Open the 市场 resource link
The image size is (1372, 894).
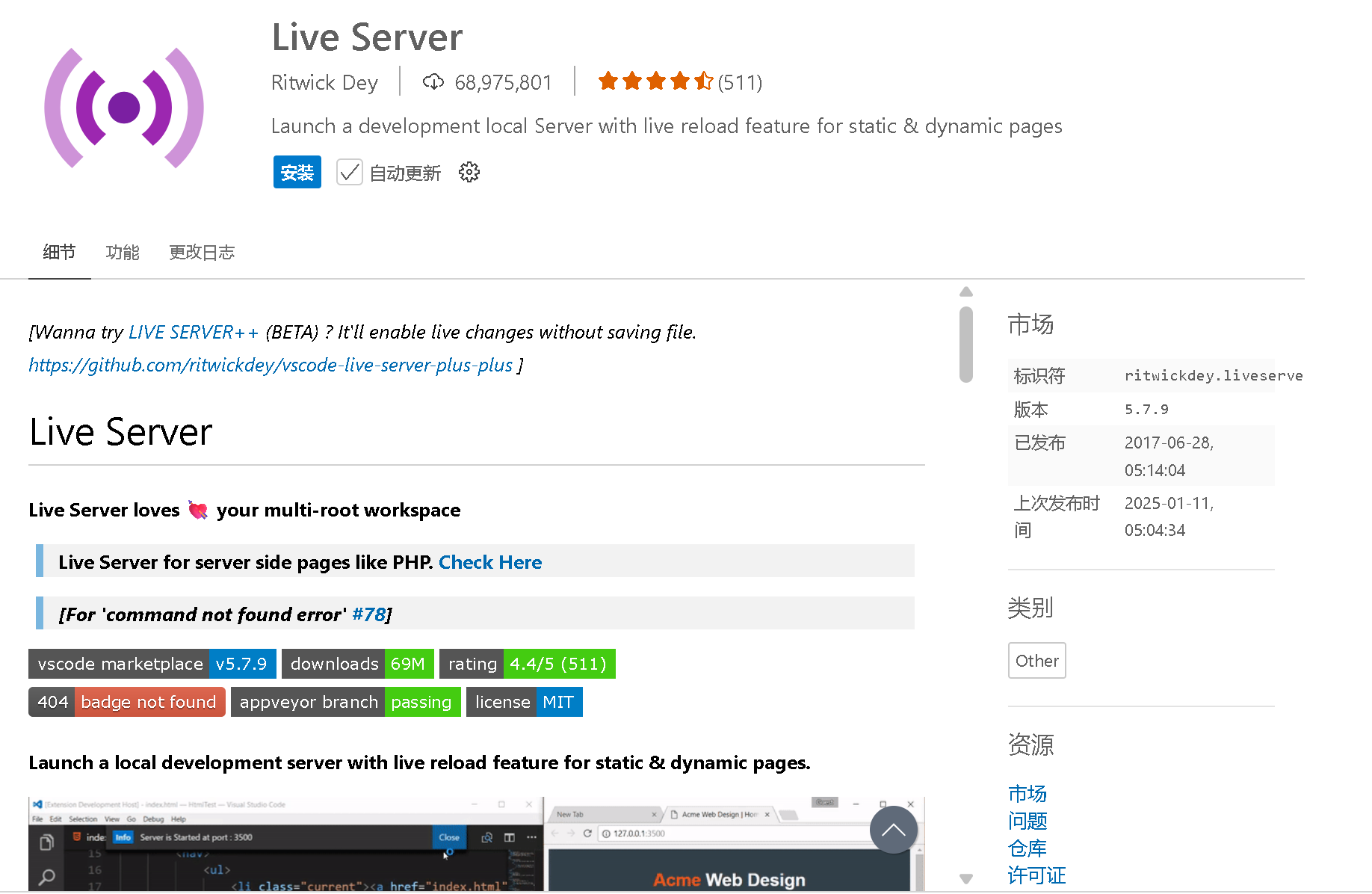coord(1028,793)
